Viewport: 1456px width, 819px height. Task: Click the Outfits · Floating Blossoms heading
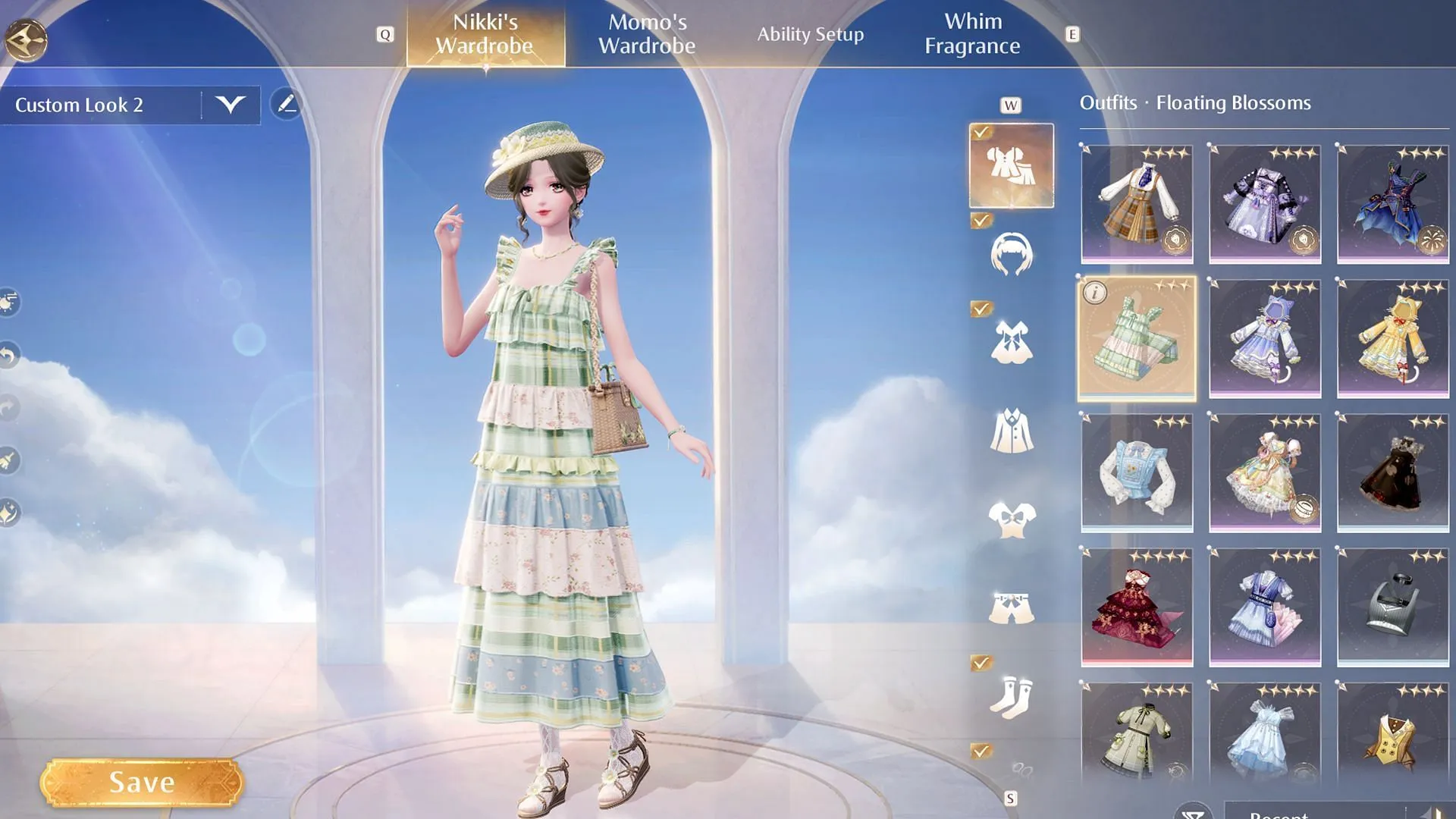1195,103
